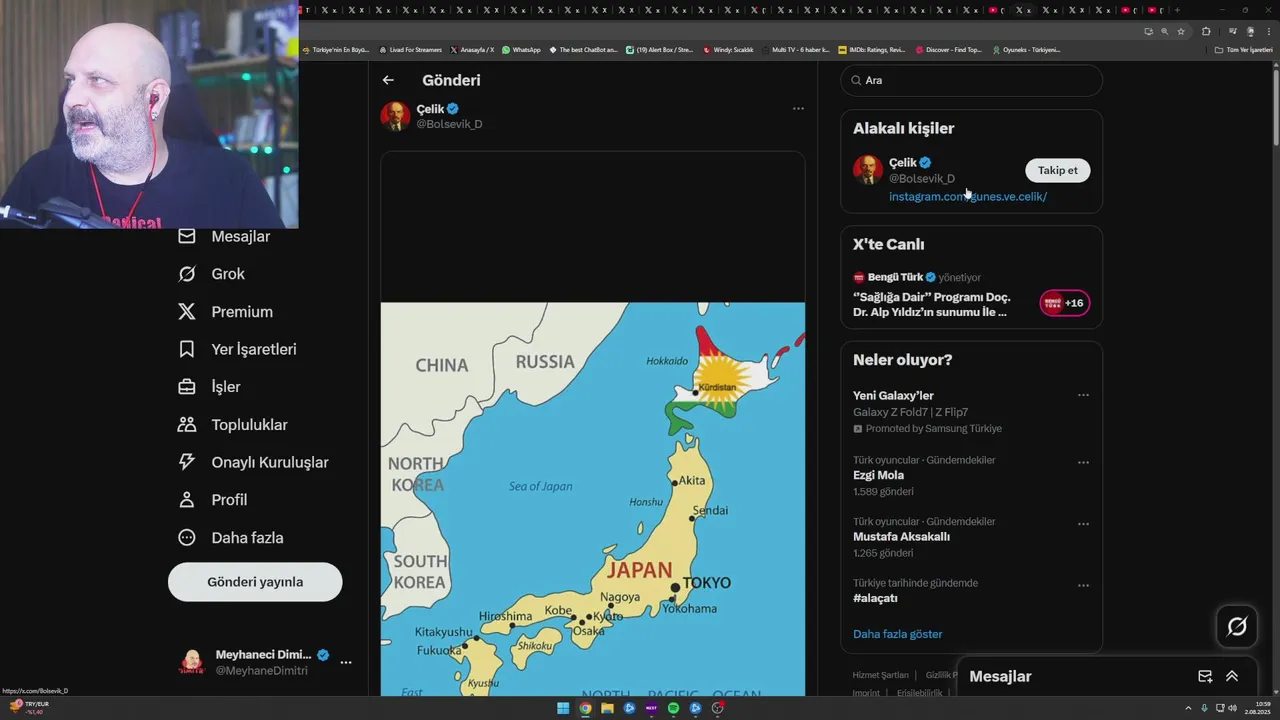Click the taskbar clock showing 10:59

tap(1257, 708)
